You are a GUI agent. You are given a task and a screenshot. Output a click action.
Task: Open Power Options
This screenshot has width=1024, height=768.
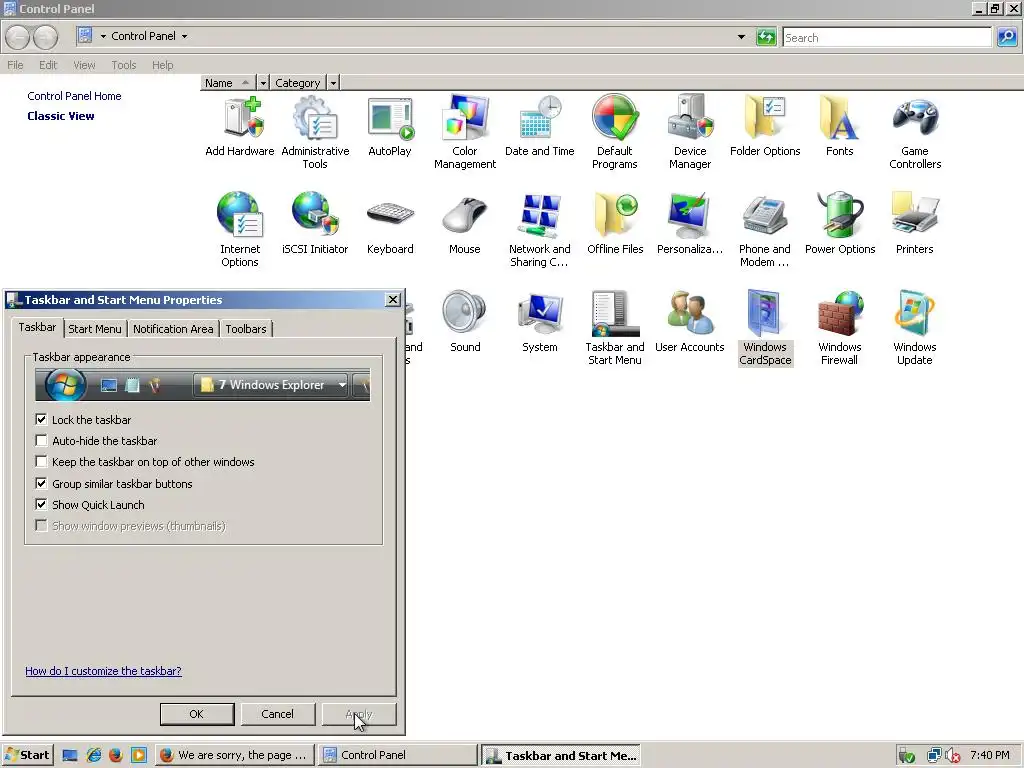pos(840,223)
